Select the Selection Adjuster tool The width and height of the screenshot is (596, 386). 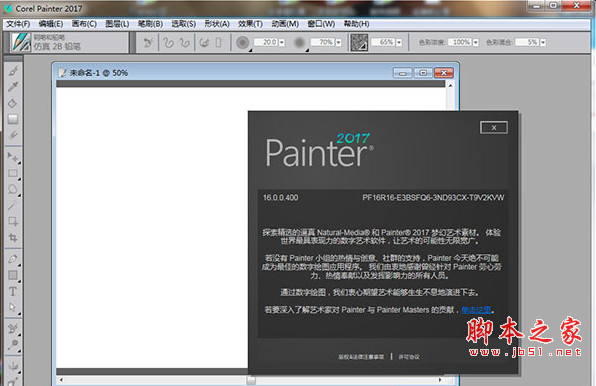tap(13, 221)
